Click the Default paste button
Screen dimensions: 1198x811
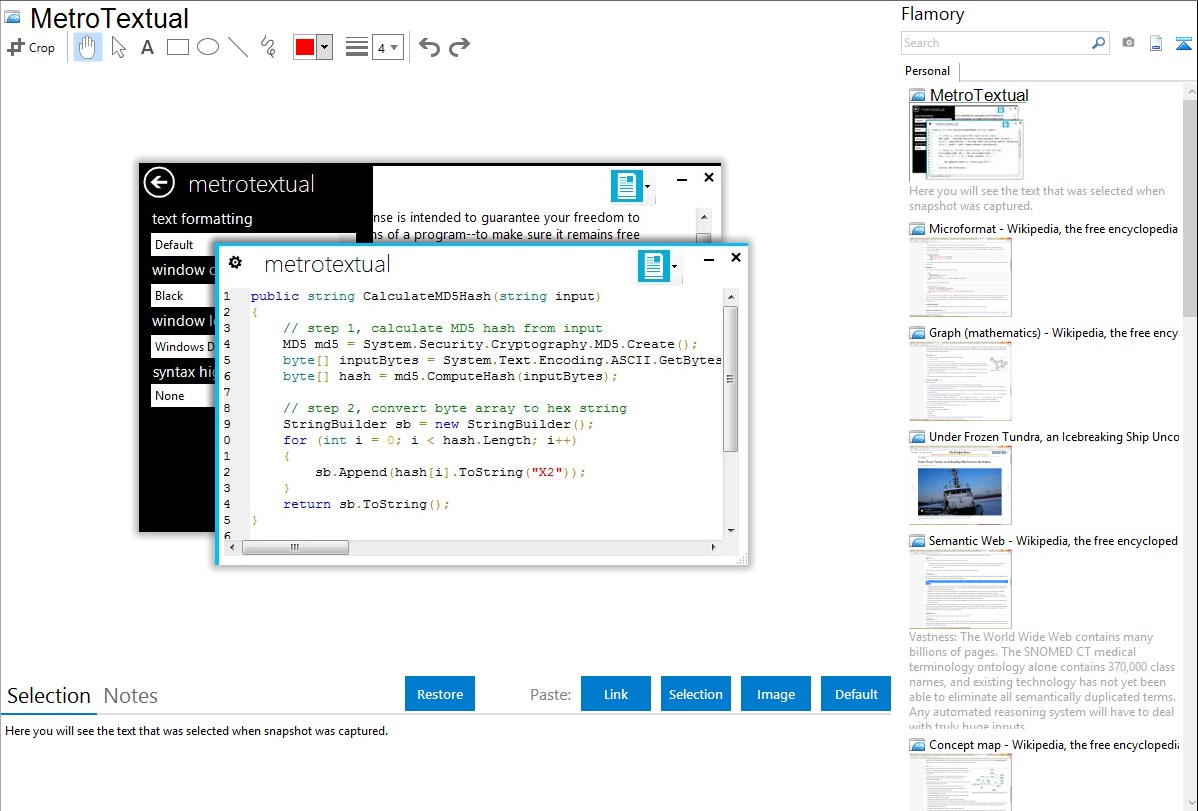[856, 694]
